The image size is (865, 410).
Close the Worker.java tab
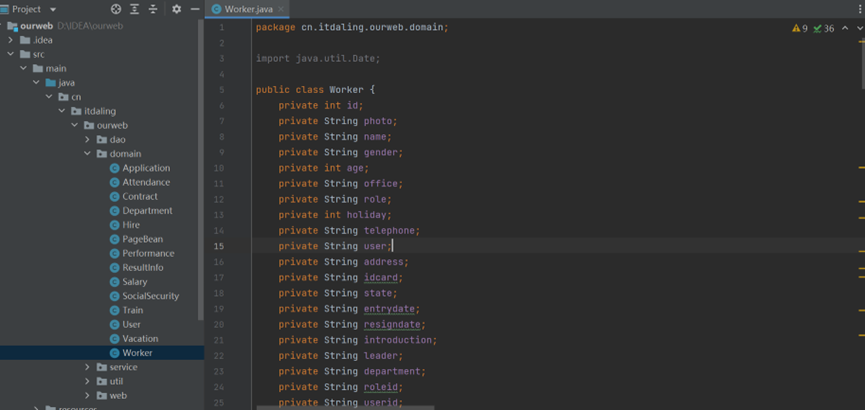pos(281,9)
